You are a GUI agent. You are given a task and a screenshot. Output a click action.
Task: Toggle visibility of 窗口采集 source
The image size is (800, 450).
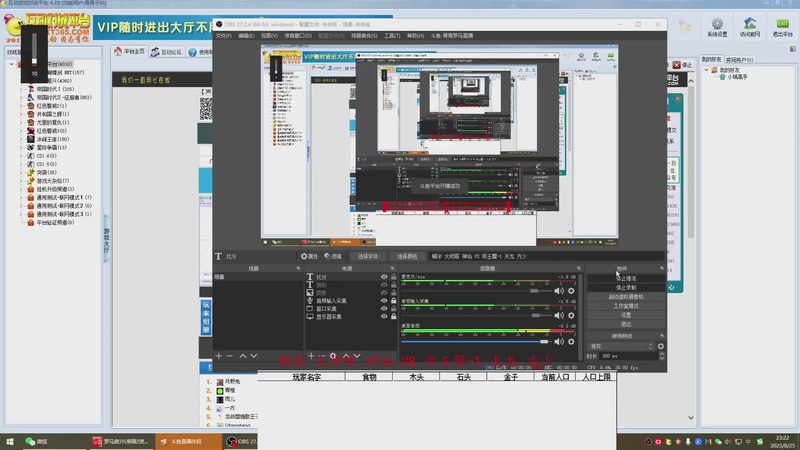click(x=384, y=308)
